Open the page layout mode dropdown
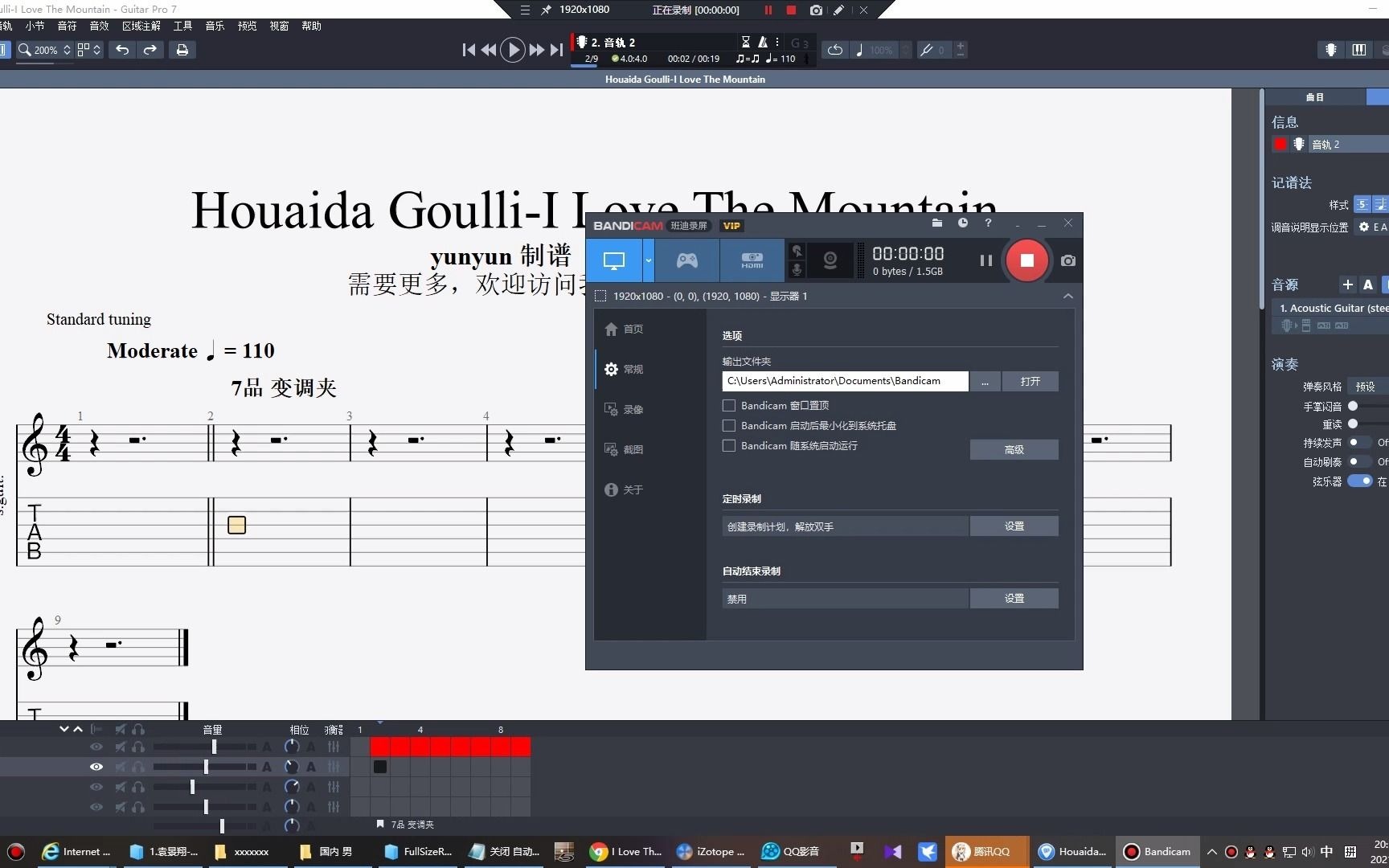Image resolution: width=1389 pixels, height=868 pixels. [x=89, y=50]
